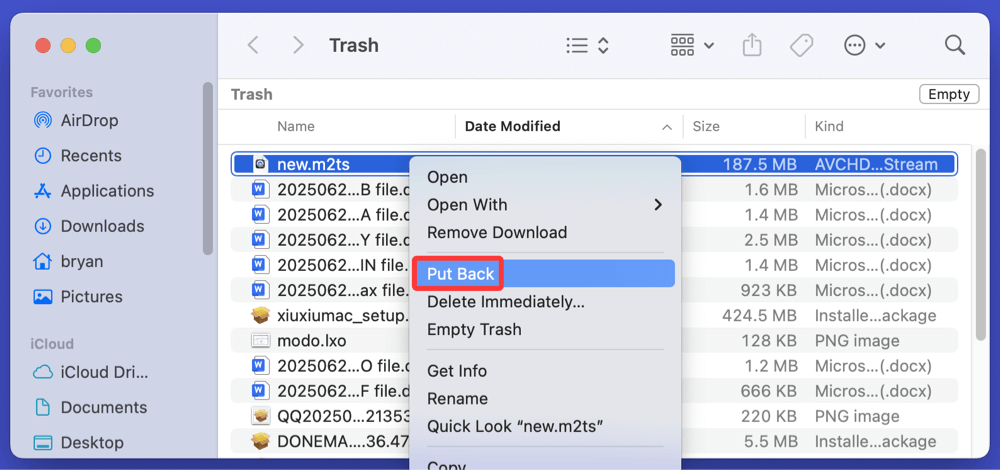The image size is (1000, 470).
Task: Click the xiuxiumac_setup package icon
Action: tap(261, 316)
